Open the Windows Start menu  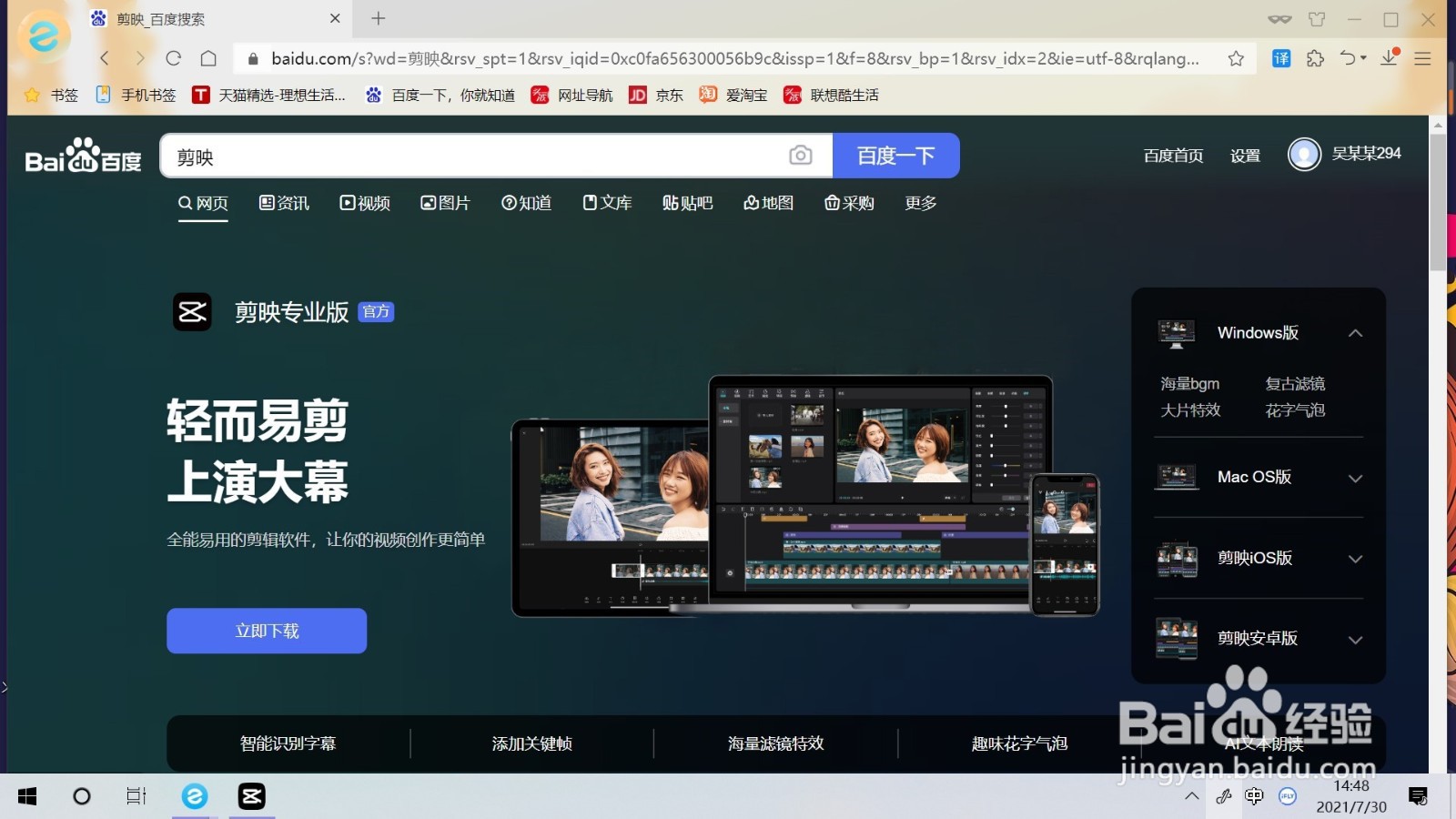point(27,796)
